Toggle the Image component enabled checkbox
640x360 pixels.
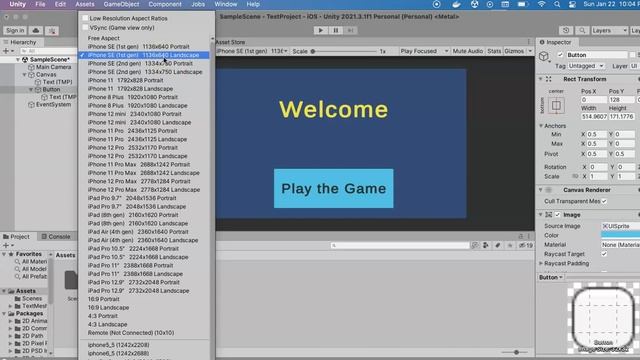coord(558,215)
